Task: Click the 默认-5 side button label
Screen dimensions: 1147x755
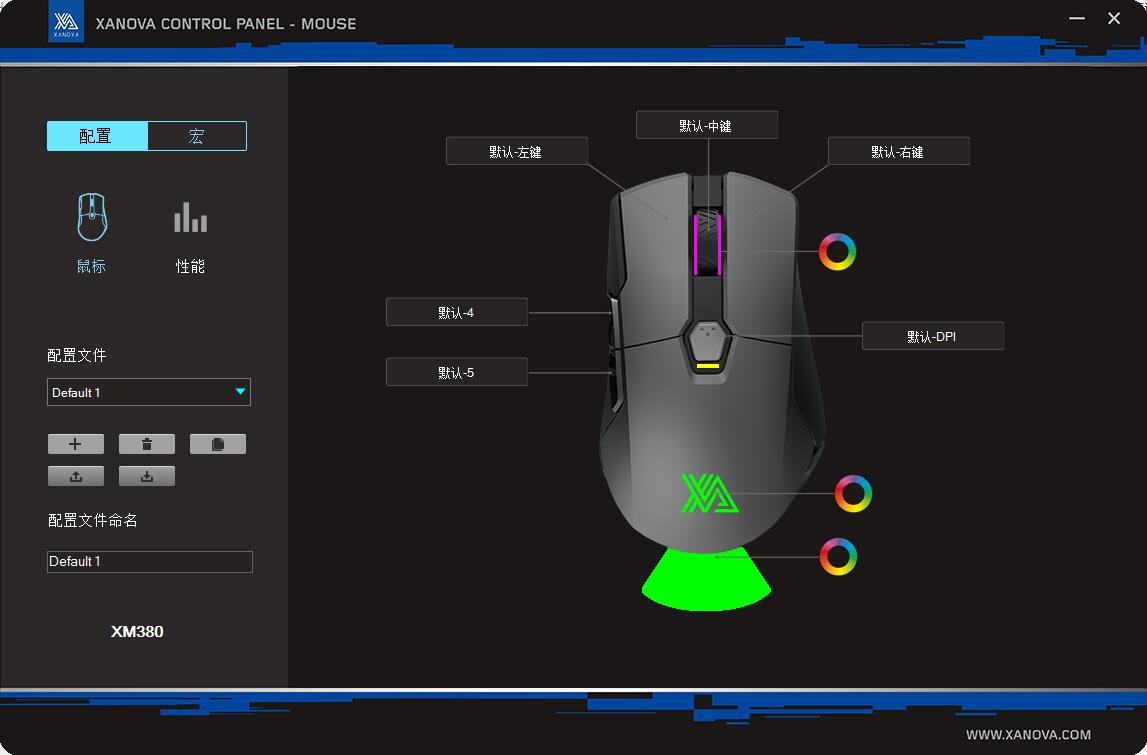Action: (x=456, y=372)
